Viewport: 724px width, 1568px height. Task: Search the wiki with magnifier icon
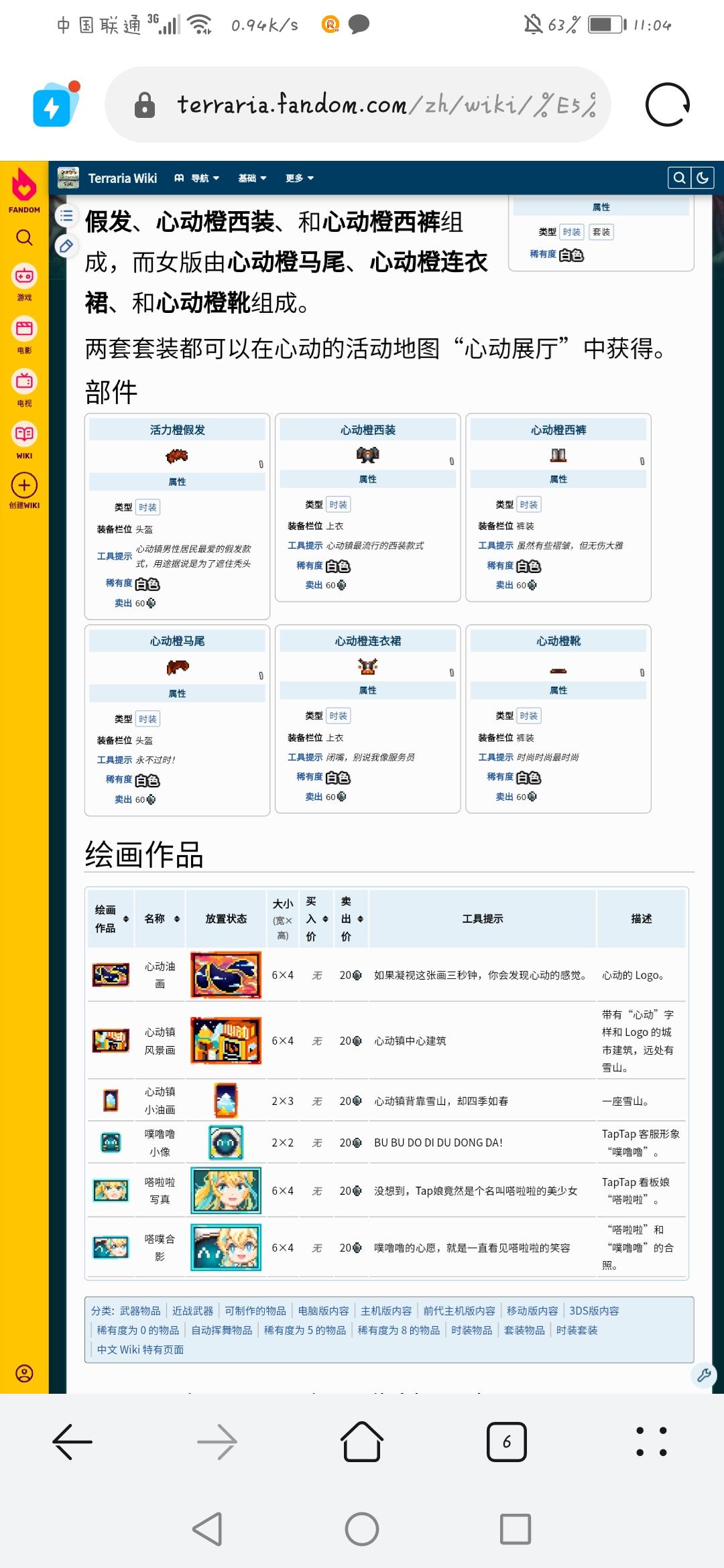click(679, 178)
